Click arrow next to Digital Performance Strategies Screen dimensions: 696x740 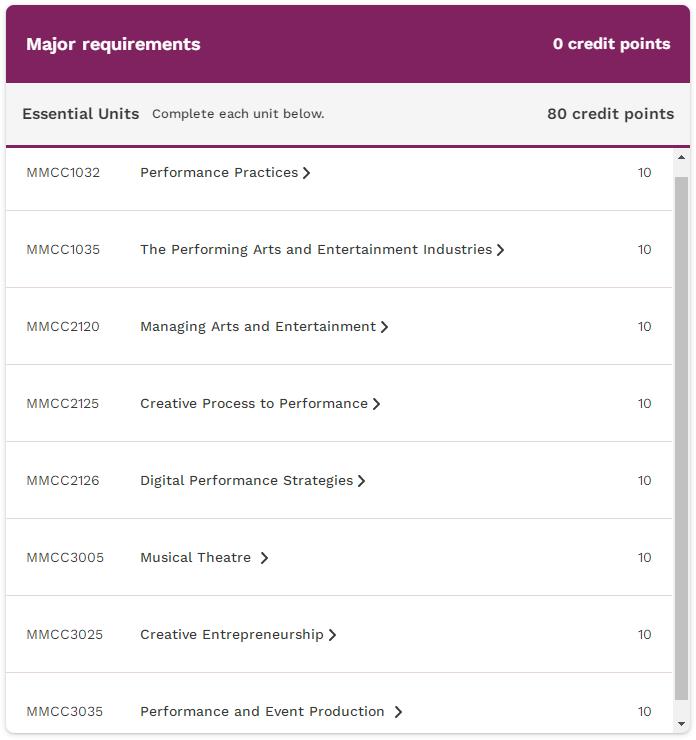(x=361, y=481)
